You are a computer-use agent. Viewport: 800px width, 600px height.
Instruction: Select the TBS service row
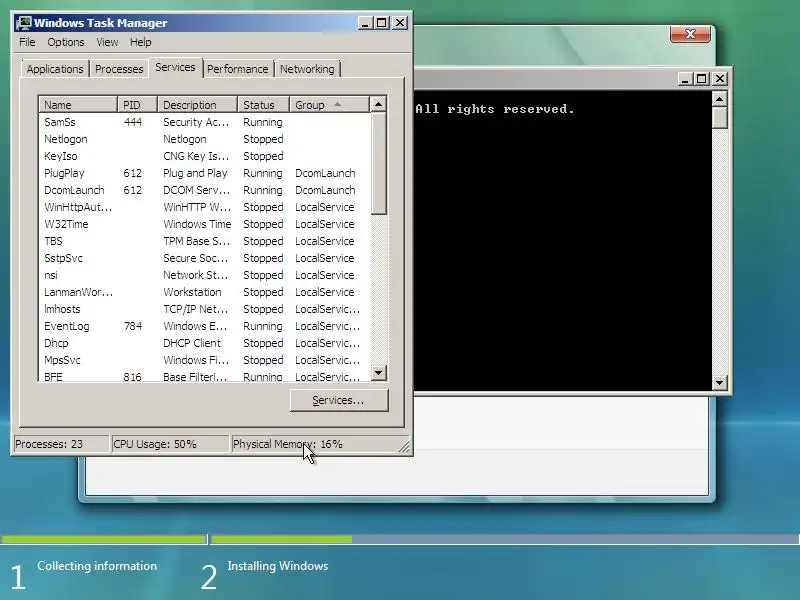coord(204,241)
